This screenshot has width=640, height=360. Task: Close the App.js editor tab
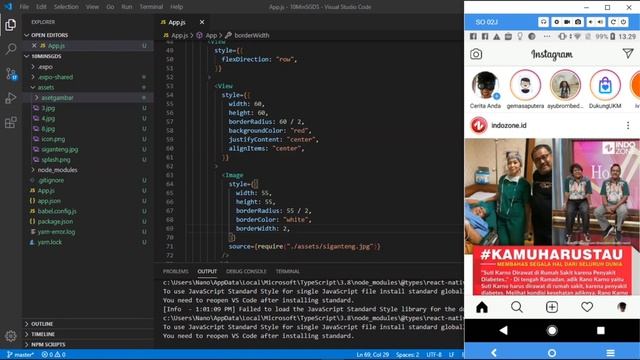pos(202,22)
